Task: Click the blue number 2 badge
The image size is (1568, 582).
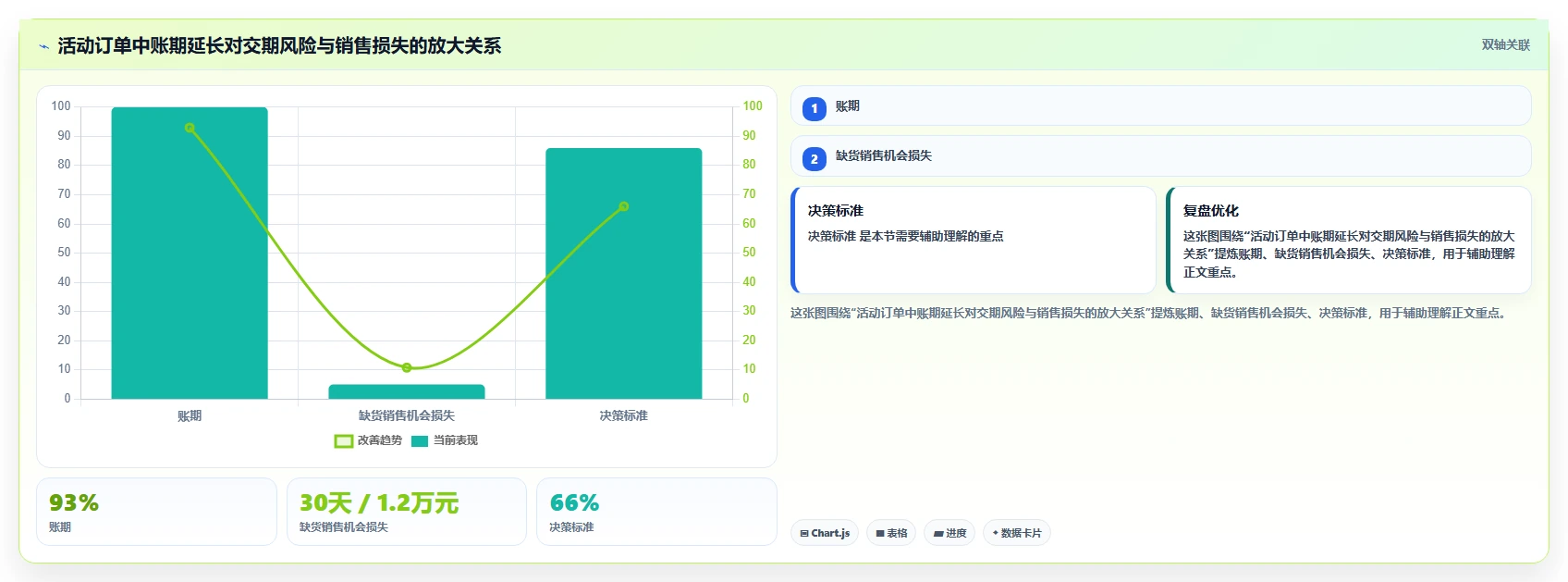Action: 815,159
